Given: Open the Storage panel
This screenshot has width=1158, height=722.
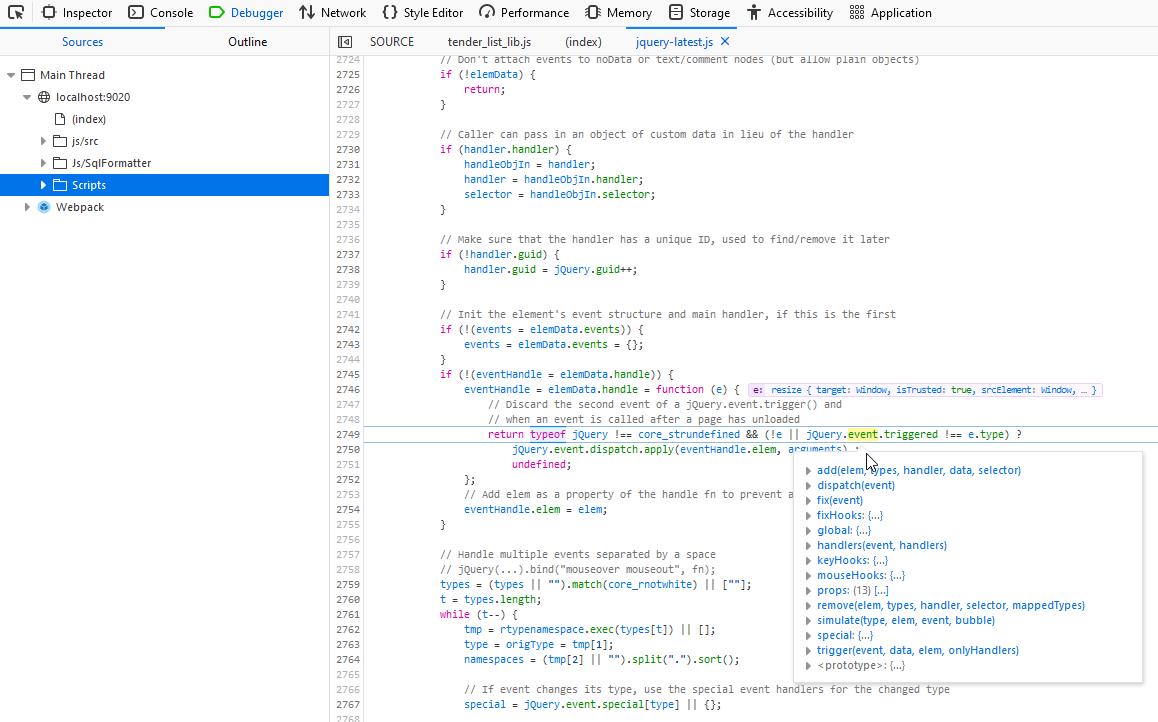Looking at the screenshot, I should 699,13.
